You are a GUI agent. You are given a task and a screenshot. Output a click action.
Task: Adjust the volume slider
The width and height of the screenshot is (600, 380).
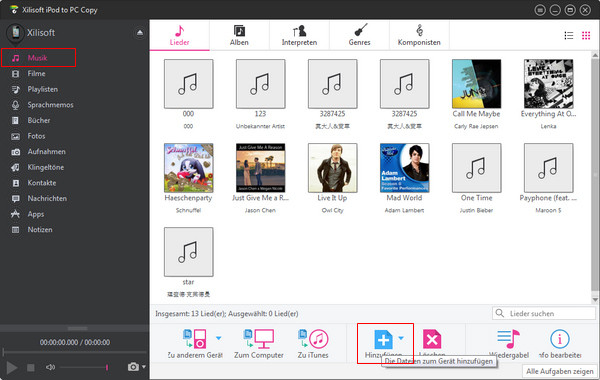(x=84, y=367)
